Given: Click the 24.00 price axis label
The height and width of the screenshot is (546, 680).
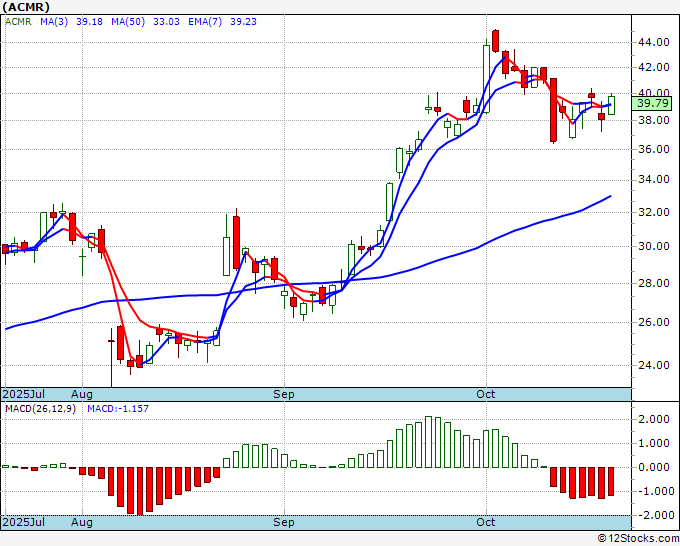Looking at the screenshot, I should click(x=653, y=365).
